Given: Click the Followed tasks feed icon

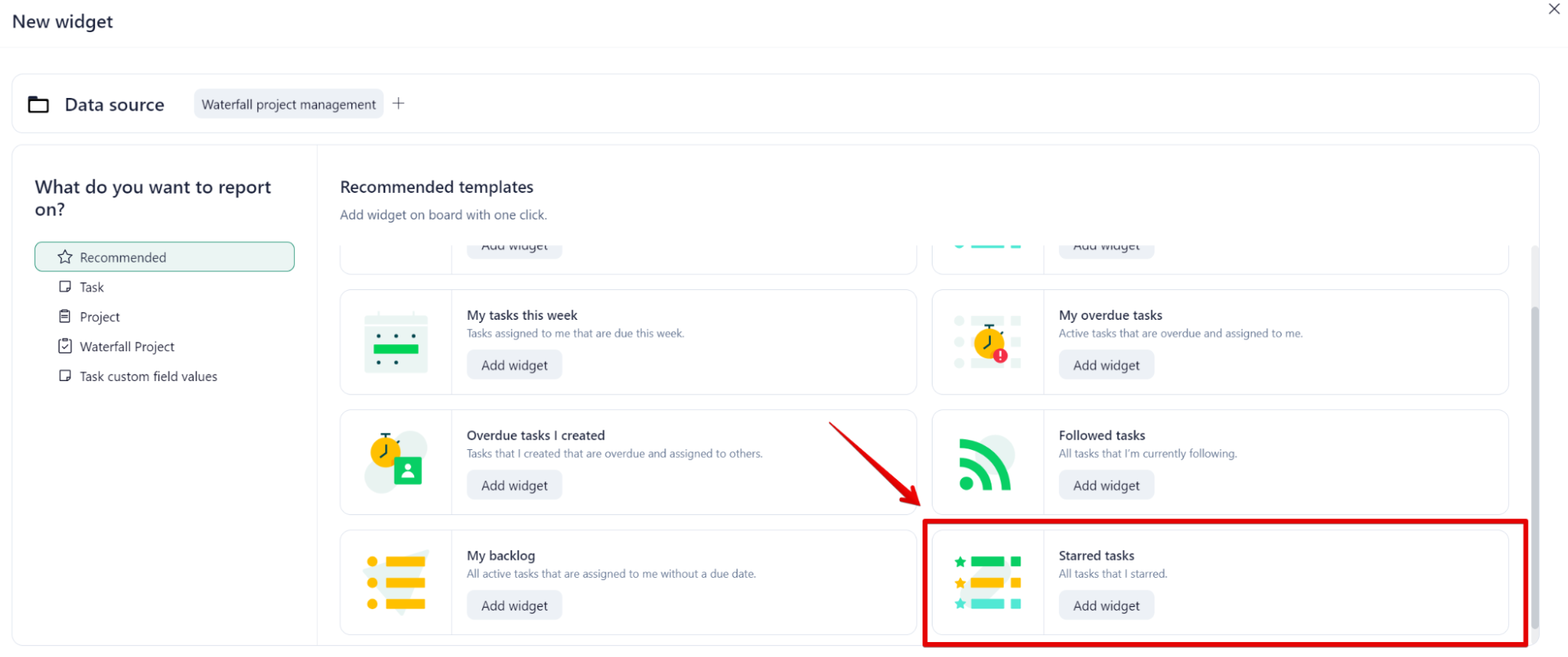Looking at the screenshot, I should pos(987,463).
